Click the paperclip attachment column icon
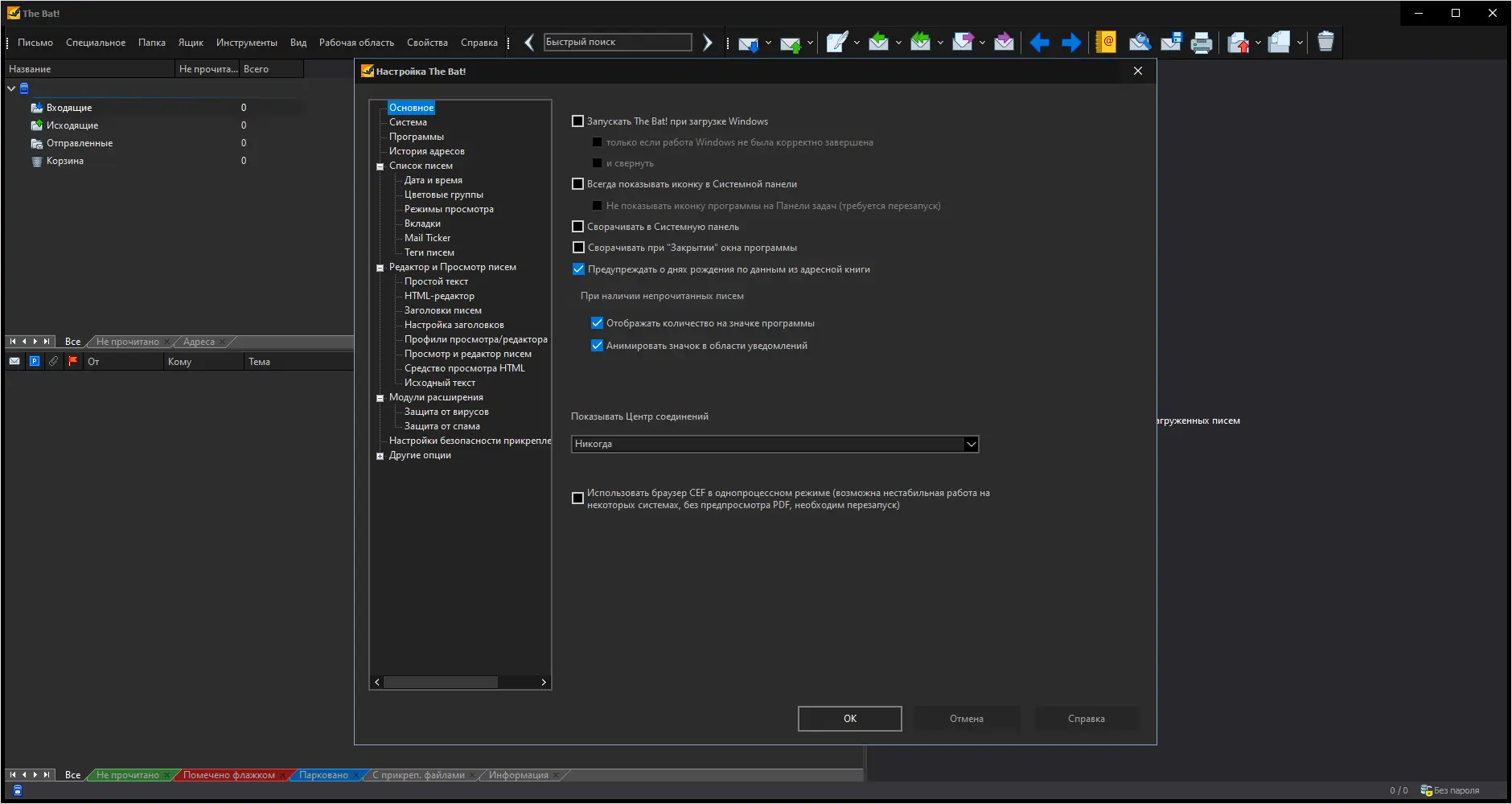The height and width of the screenshot is (804, 1512). (53, 362)
